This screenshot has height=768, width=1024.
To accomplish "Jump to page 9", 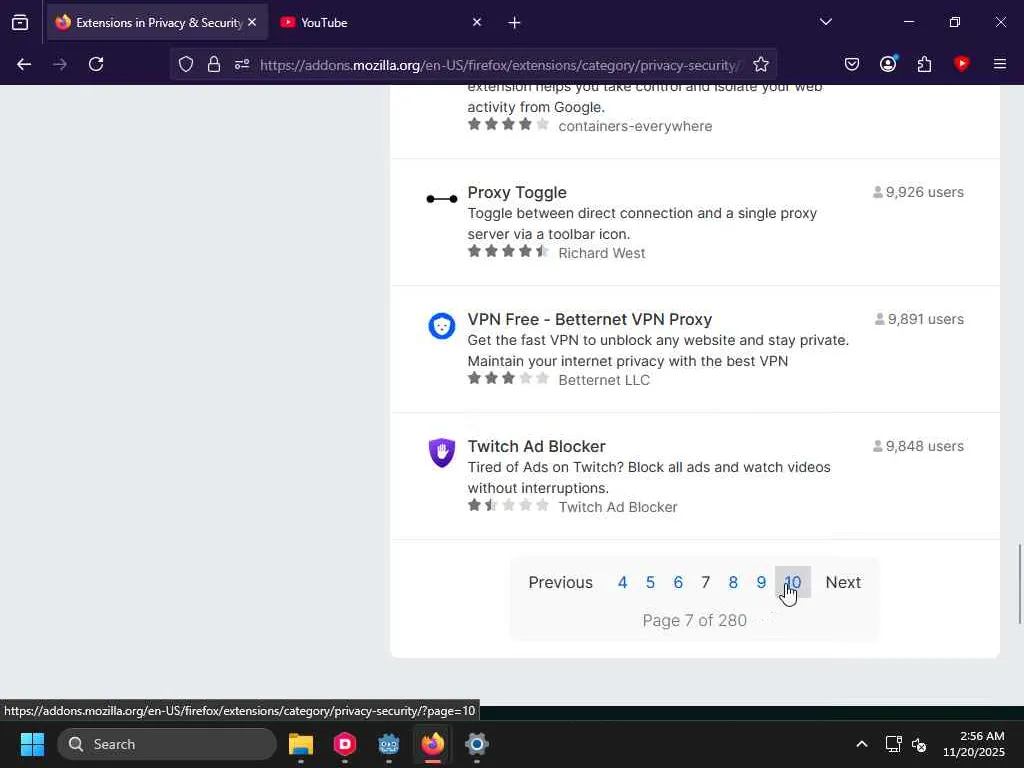I will tap(761, 583).
